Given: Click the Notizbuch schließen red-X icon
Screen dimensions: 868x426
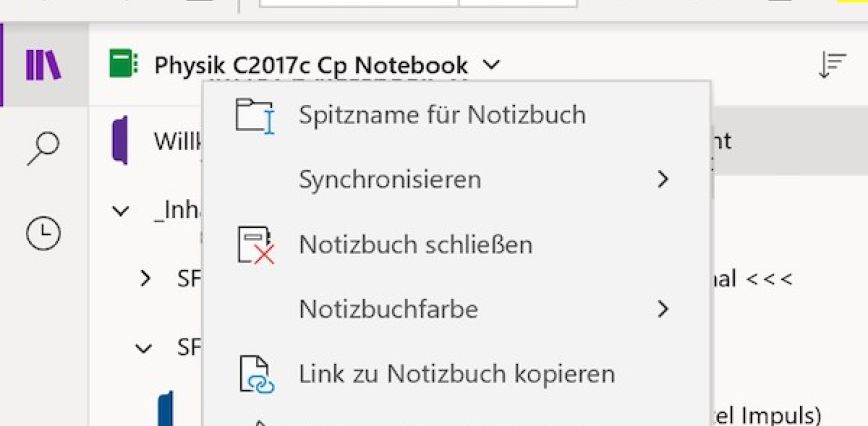Looking at the screenshot, I should (254, 245).
